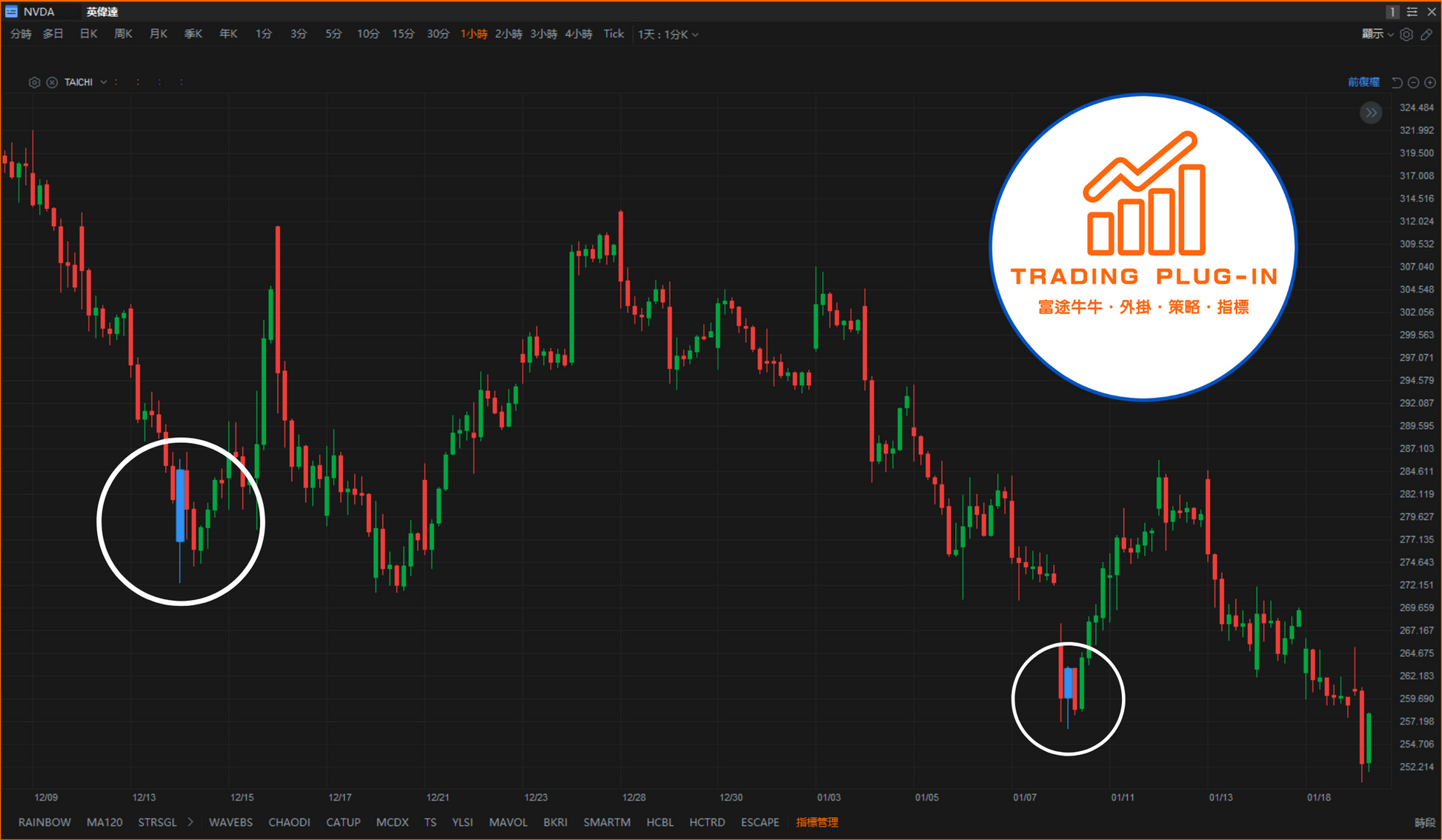The width and height of the screenshot is (1442, 840).
Task: Switch to Tick chart view
Action: coord(614,34)
